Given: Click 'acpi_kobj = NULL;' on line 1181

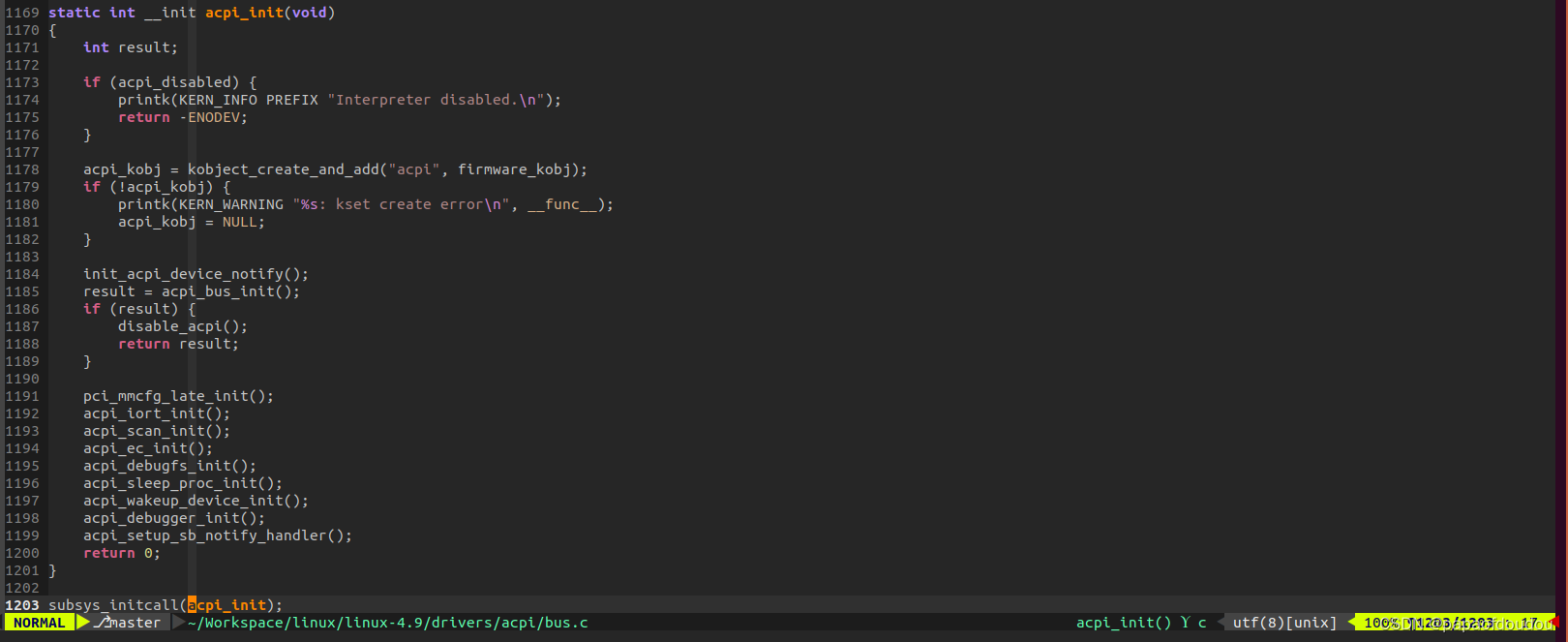Looking at the screenshot, I should [192, 222].
